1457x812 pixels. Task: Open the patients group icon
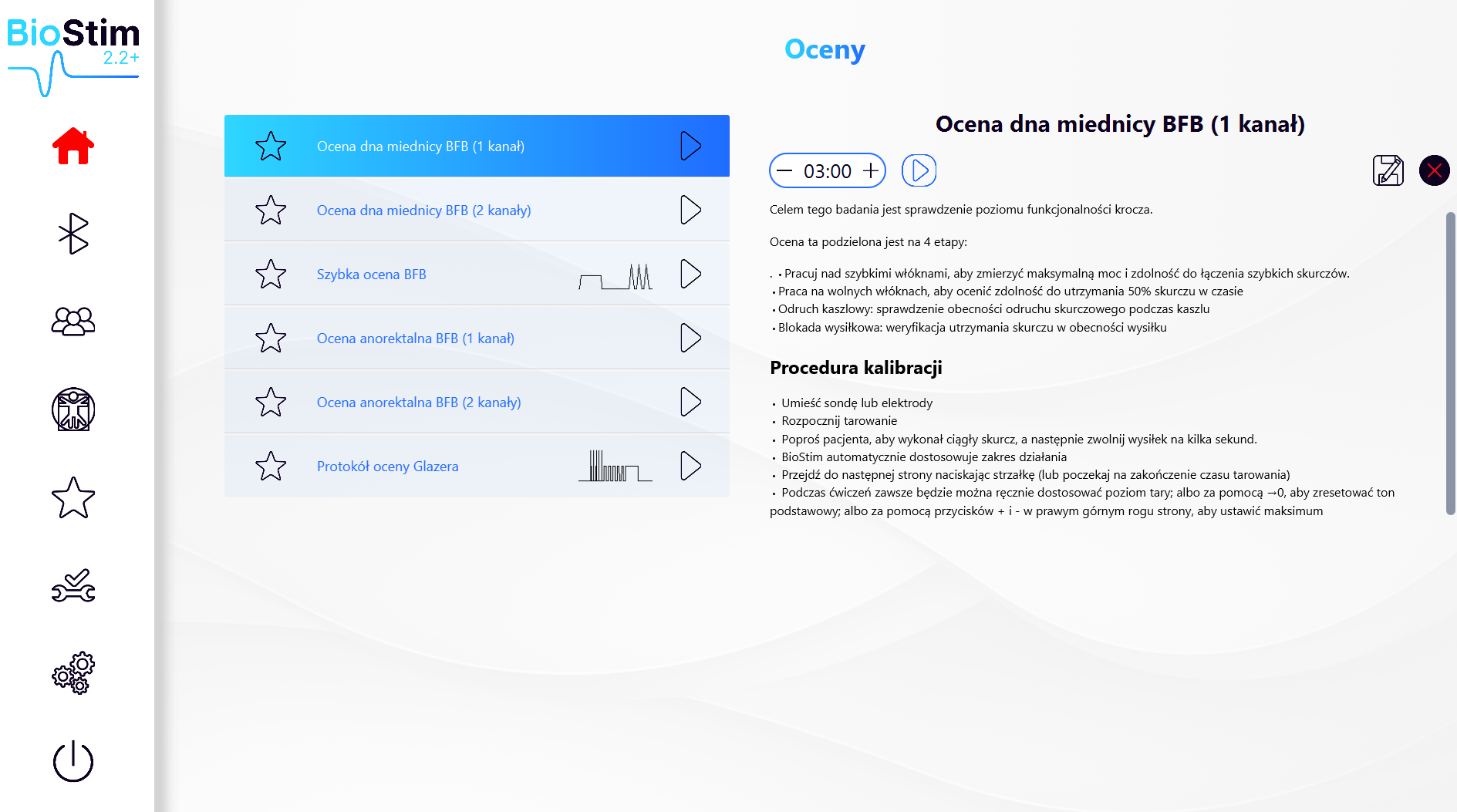click(73, 321)
